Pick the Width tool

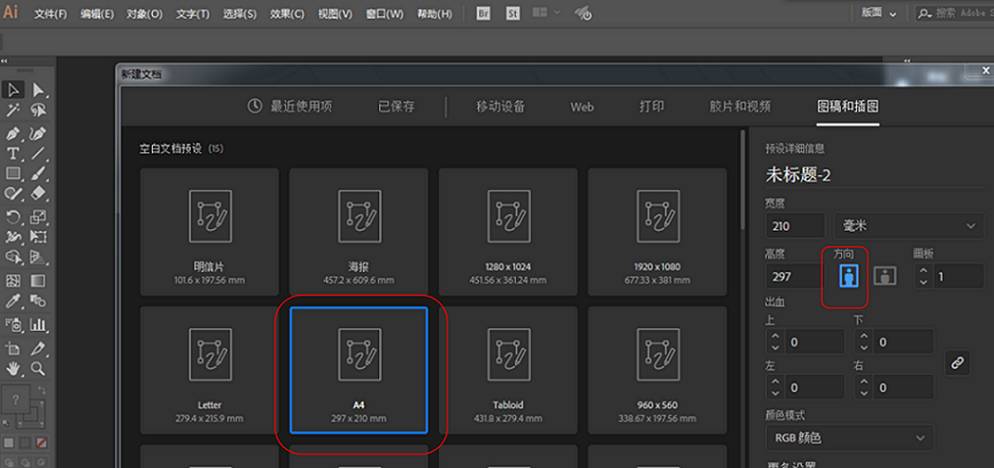click(13, 237)
